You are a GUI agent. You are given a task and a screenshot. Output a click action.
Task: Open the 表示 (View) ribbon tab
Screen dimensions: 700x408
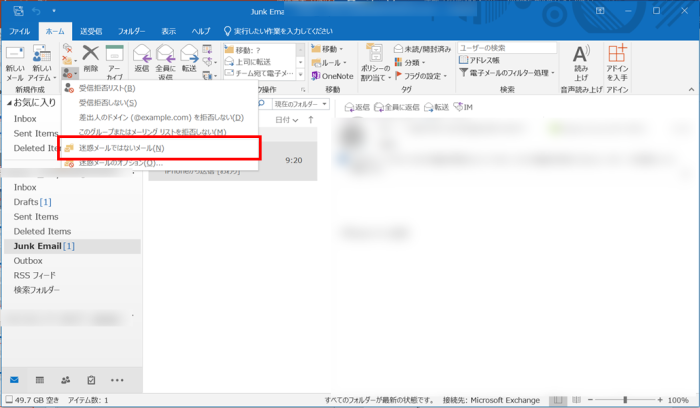tap(169, 32)
